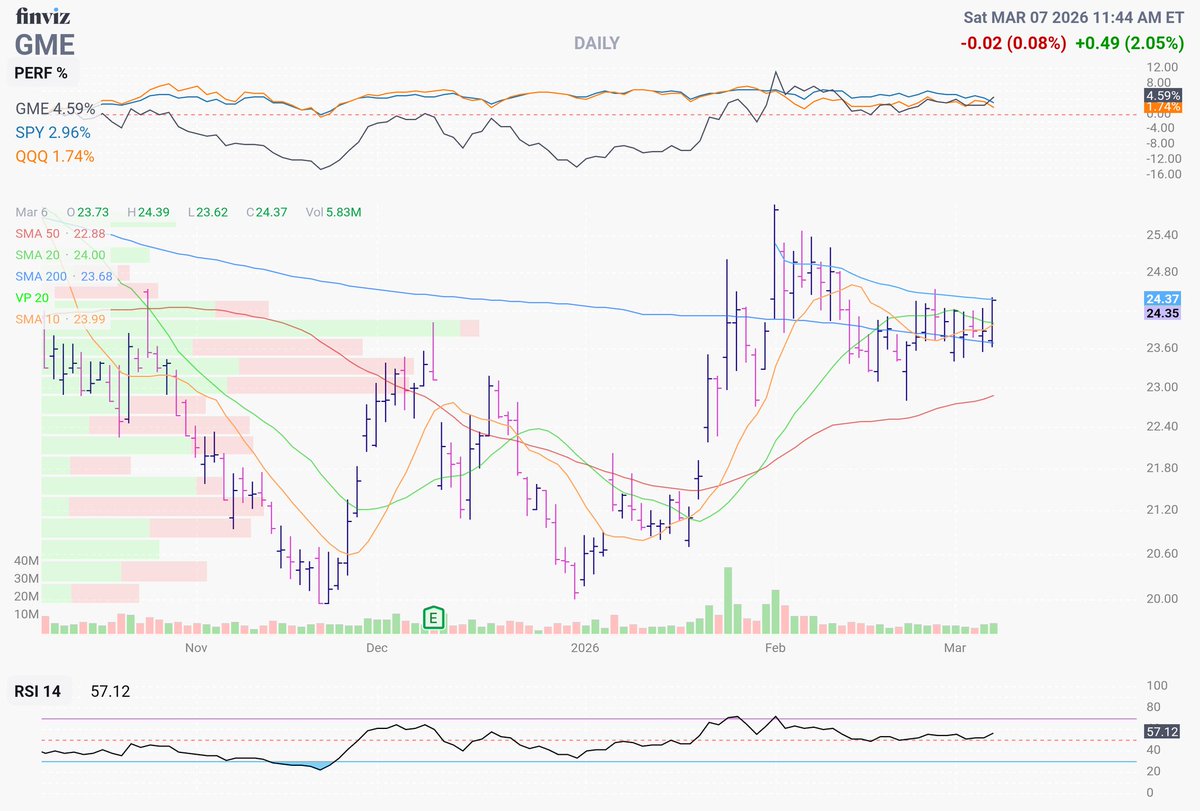Click the RSI value 57.12 beside RSI 14
This screenshot has width=1200, height=811.
(x=110, y=691)
